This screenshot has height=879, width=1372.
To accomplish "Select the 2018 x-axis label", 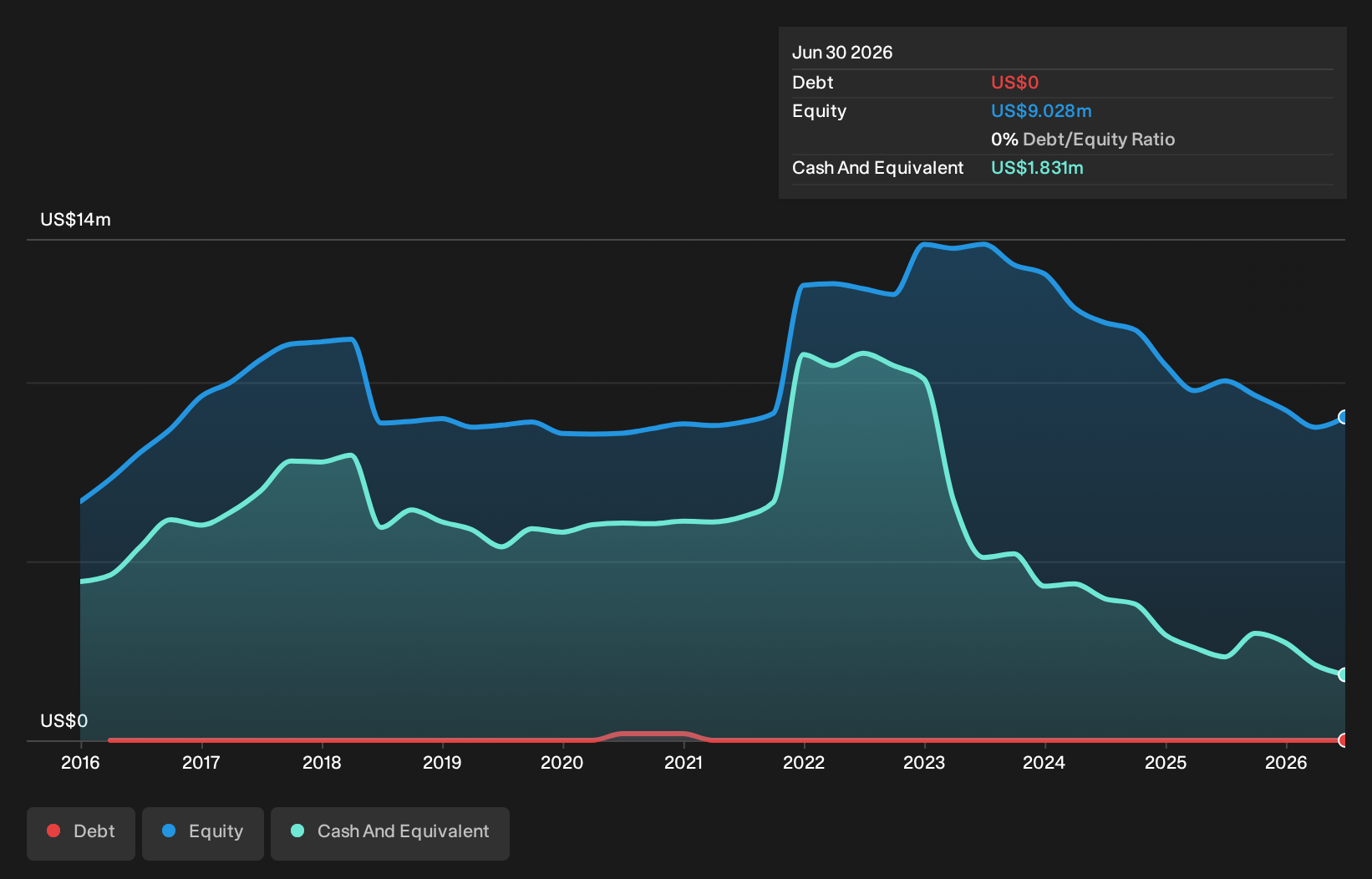I will [x=322, y=762].
